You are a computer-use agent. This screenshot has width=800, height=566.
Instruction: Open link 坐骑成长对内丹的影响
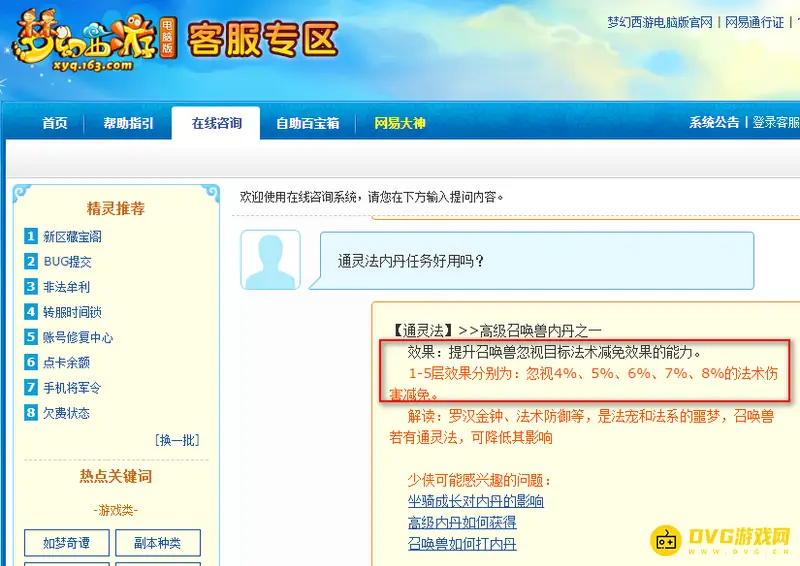tap(476, 501)
